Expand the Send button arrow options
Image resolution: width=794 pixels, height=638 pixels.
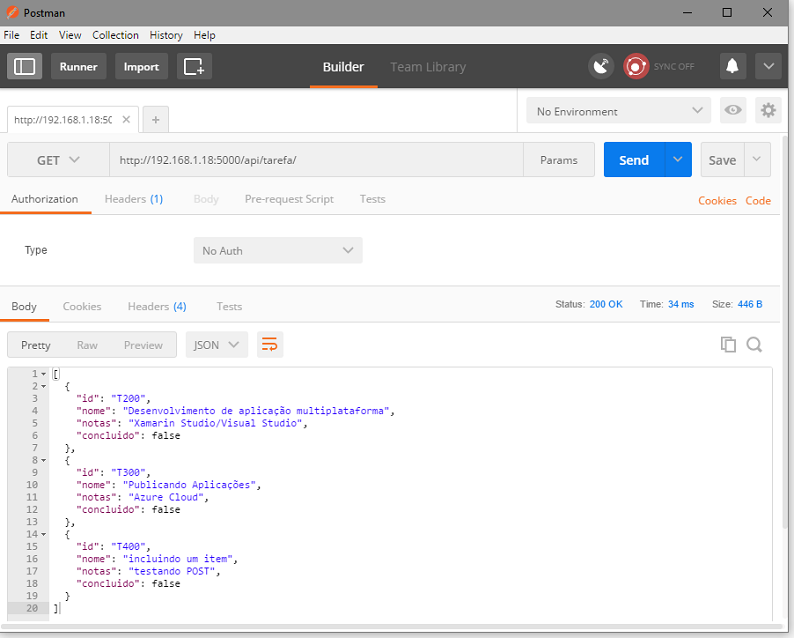click(x=678, y=160)
